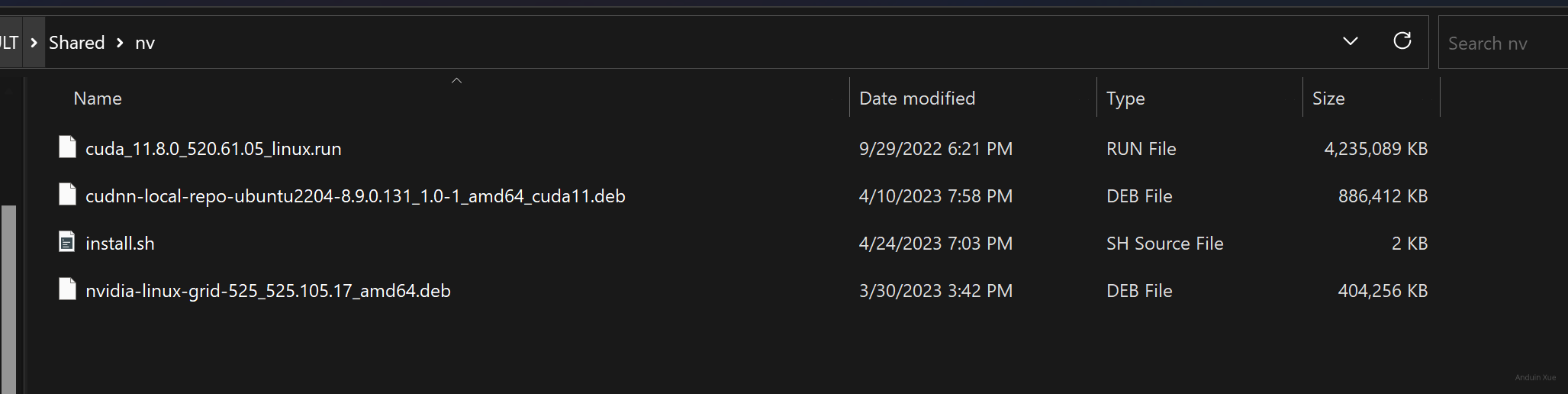Navigate to the Shared breadcrumb folder
The height and width of the screenshot is (394, 1568).
point(76,43)
